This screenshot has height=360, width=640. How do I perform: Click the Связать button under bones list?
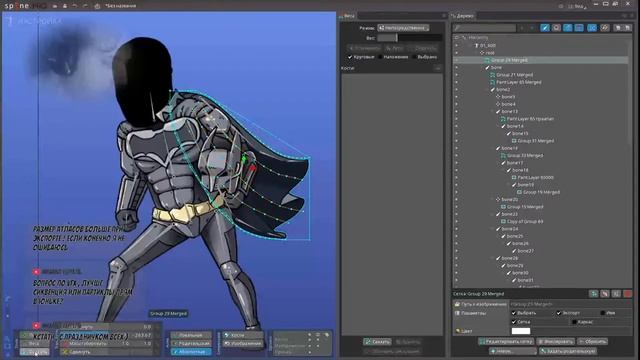pos(377,342)
